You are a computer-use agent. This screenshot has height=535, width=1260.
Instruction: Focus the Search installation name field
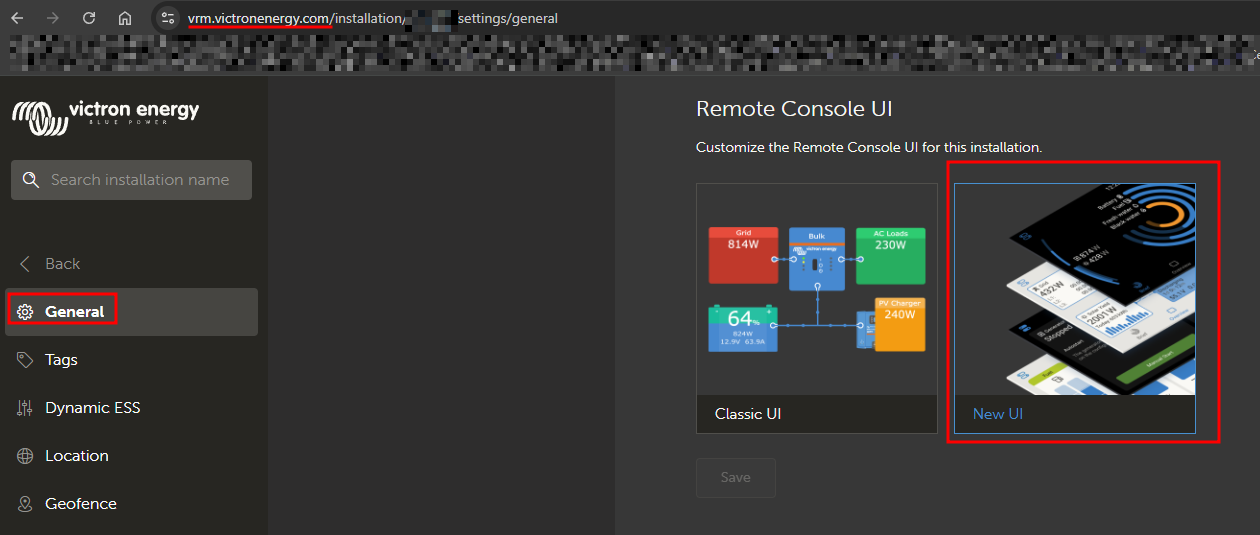[131, 180]
